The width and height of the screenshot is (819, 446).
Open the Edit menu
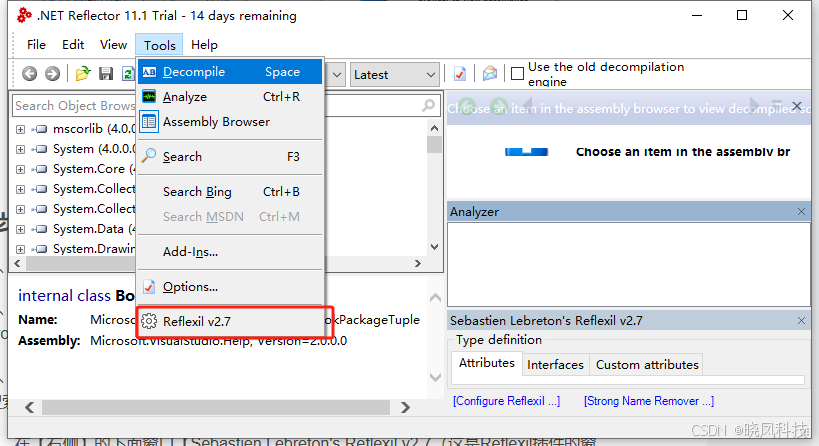[x=73, y=45]
